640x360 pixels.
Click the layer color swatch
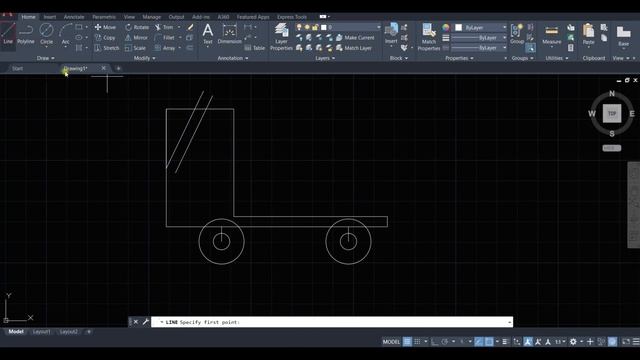click(324, 27)
